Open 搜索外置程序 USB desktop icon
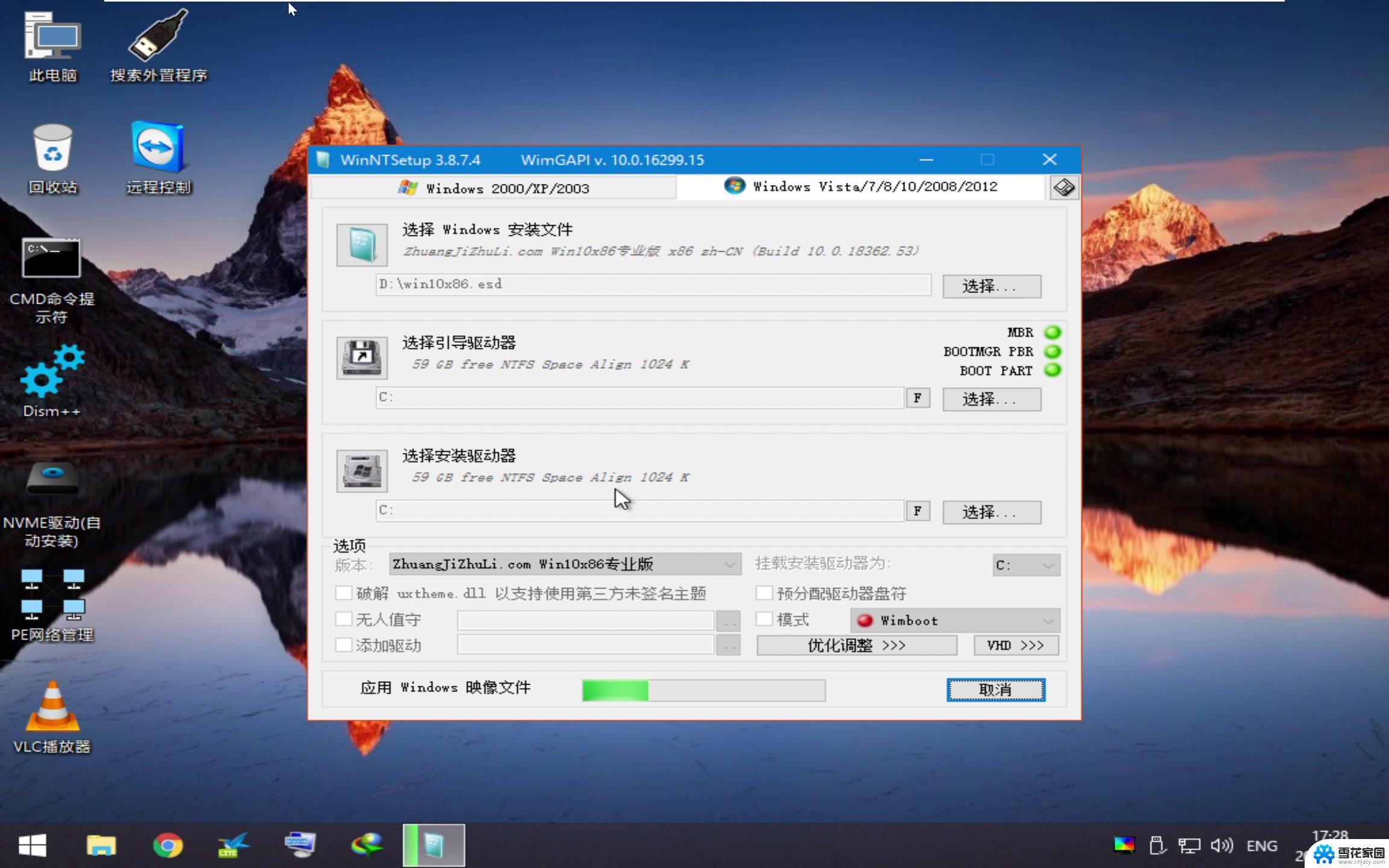Image resolution: width=1389 pixels, height=868 pixels. coord(159,46)
